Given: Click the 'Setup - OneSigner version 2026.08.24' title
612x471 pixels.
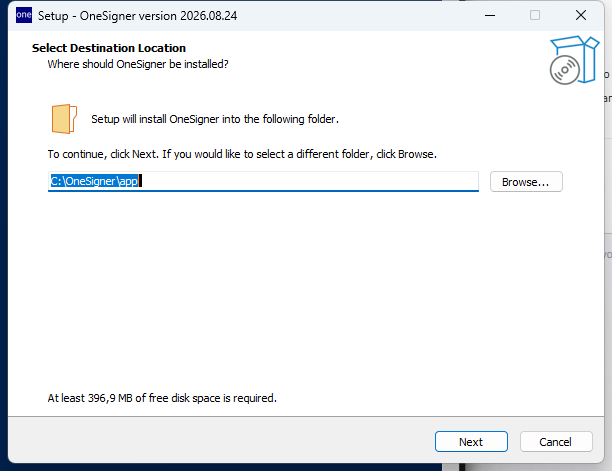Looking at the screenshot, I should coord(137,16).
